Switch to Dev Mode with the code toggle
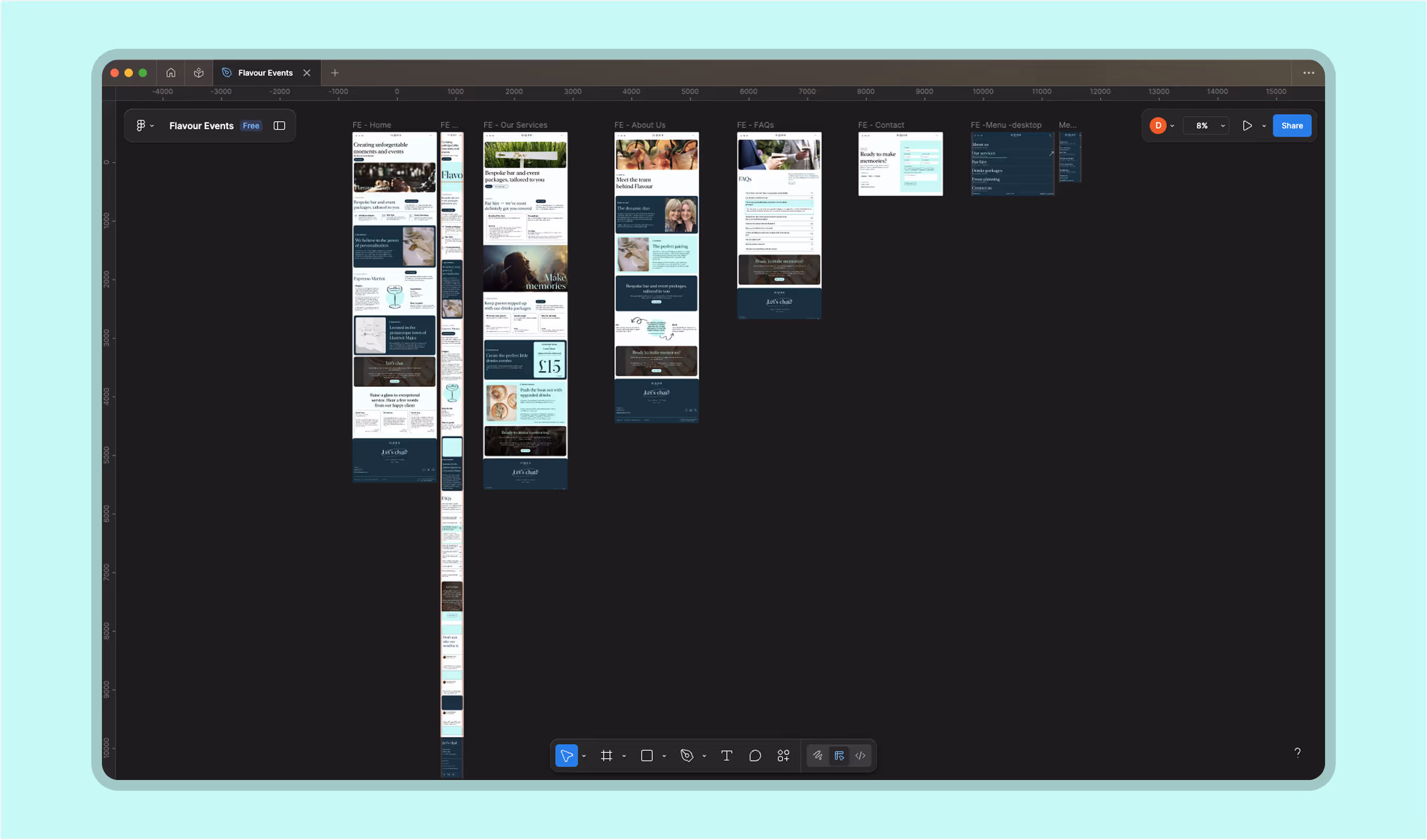 (x=860, y=755)
